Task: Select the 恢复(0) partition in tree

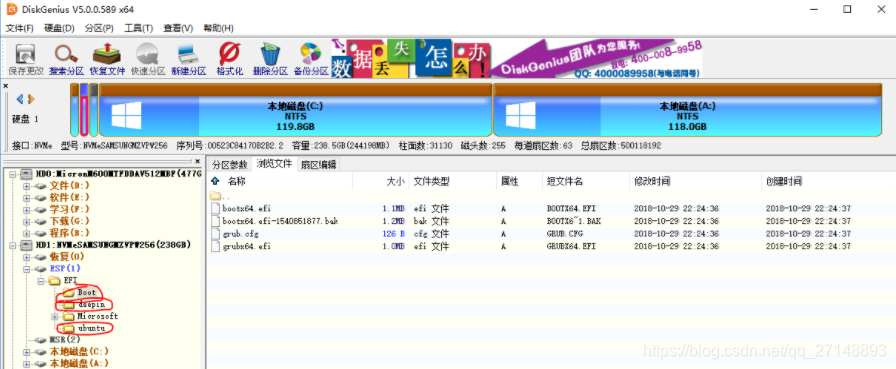Action: pos(67,256)
